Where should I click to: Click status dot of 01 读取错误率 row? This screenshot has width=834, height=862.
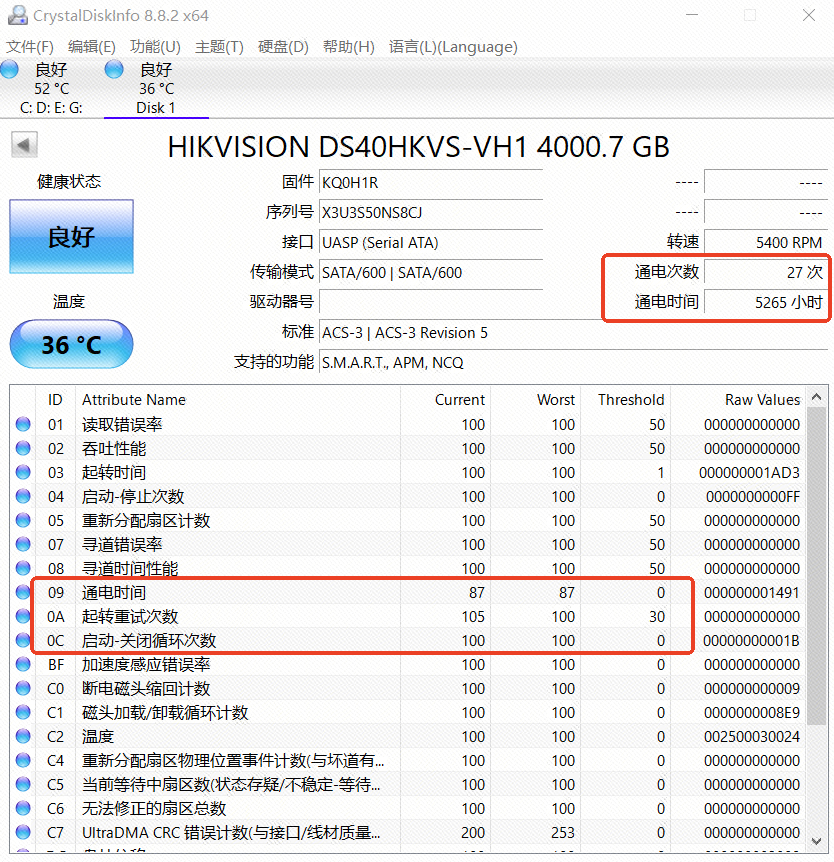[x=23, y=424]
